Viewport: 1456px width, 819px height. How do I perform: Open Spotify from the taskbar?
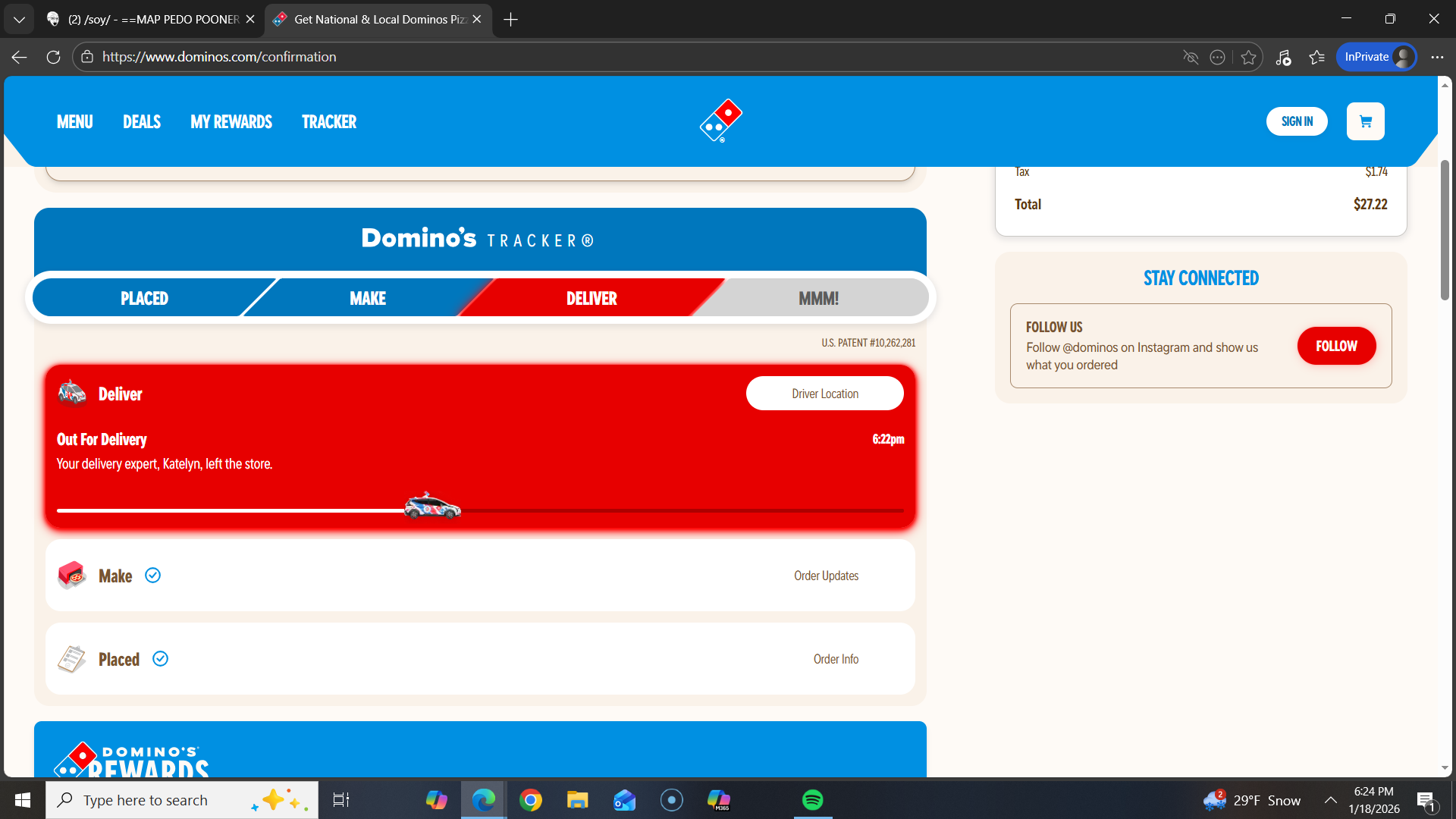812,800
